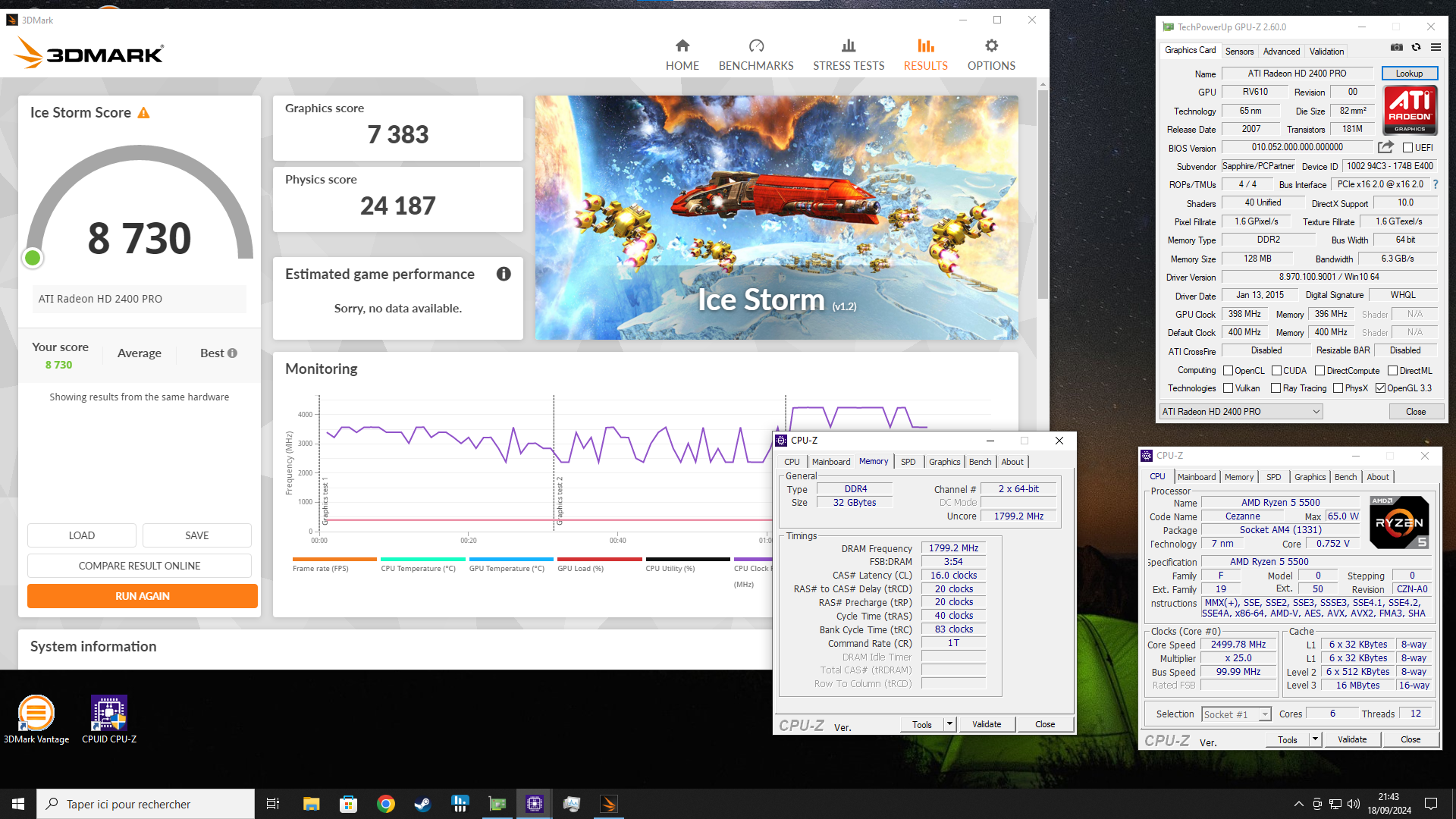This screenshot has height=819, width=1456.
Task: Toggle the Vulkan checkbox in GPU-Z
Action: (x=1228, y=388)
